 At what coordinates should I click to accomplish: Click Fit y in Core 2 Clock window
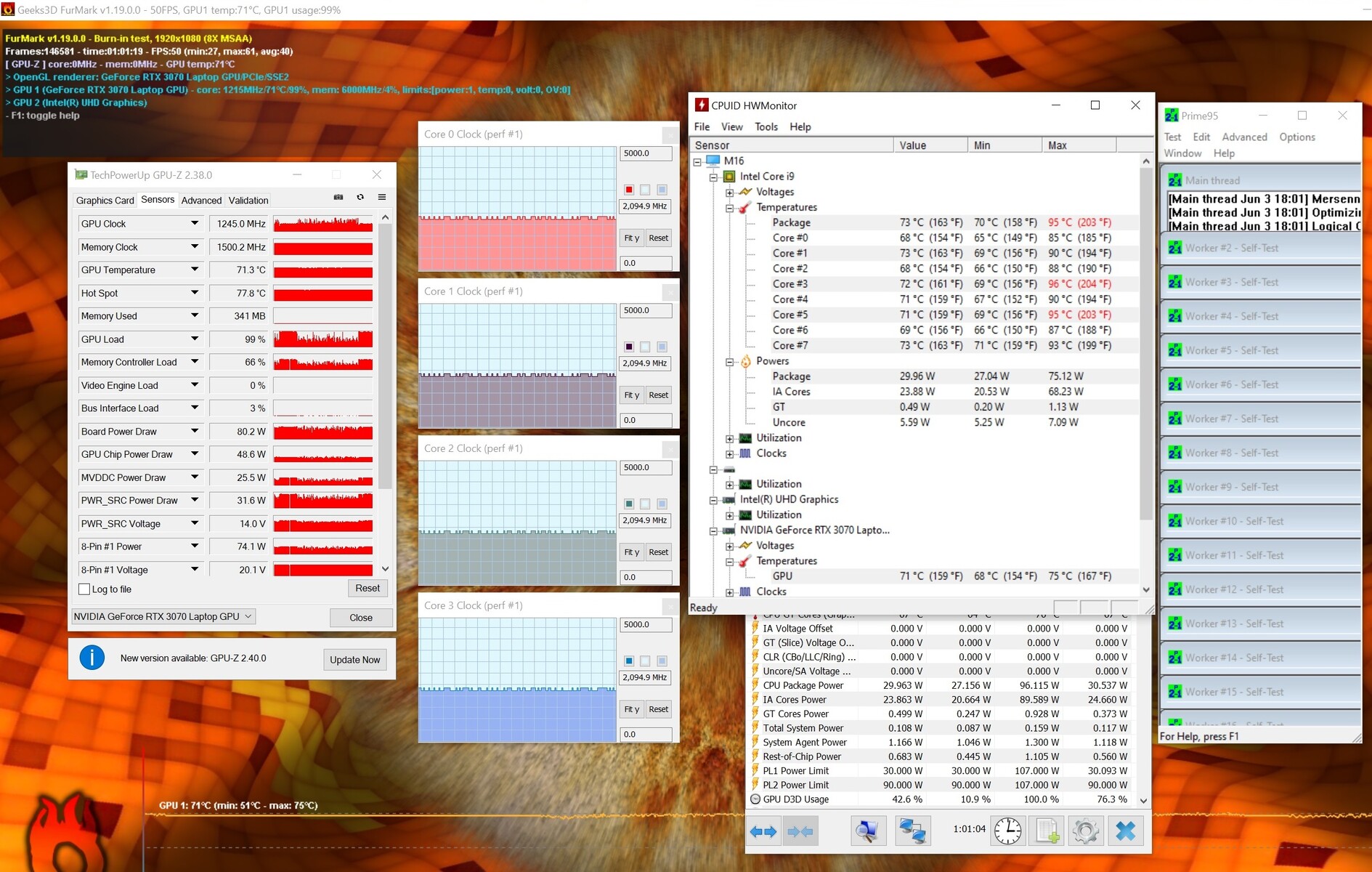631,552
